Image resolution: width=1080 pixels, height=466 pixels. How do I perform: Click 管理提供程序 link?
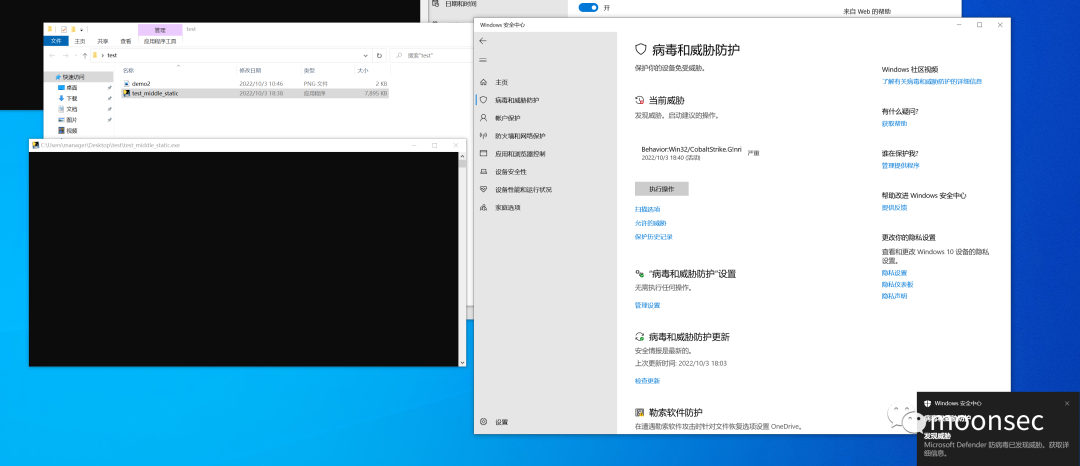pyautogui.click(x=900, y=165)
